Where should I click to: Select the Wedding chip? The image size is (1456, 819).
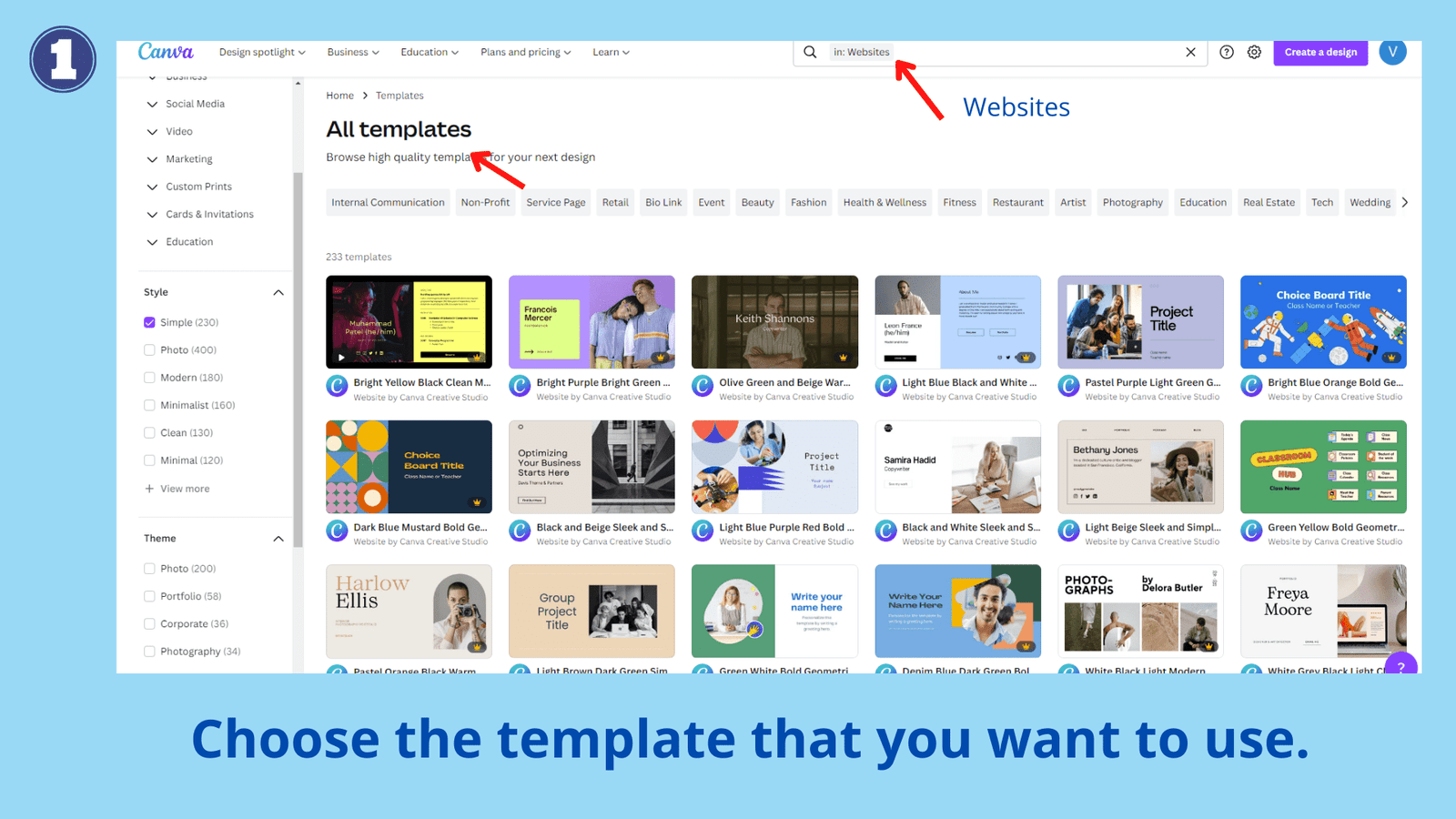1370,202
